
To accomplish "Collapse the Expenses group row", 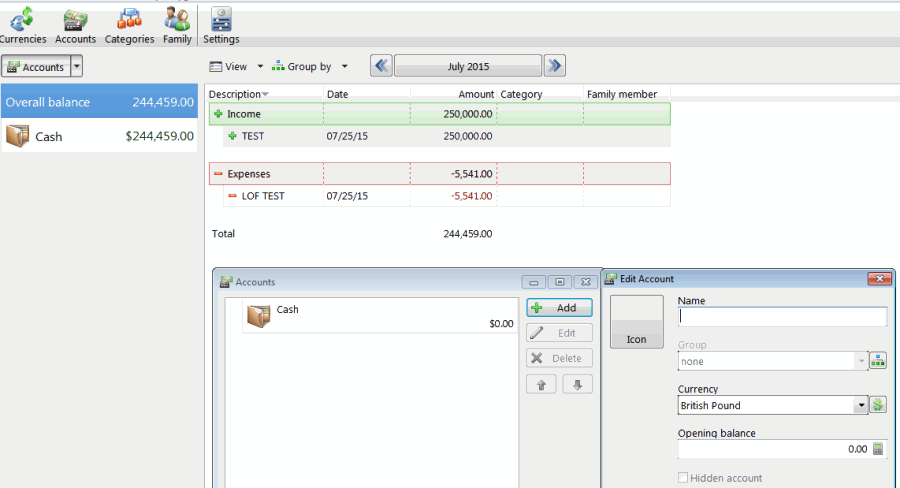I will (x=440, y=173).
